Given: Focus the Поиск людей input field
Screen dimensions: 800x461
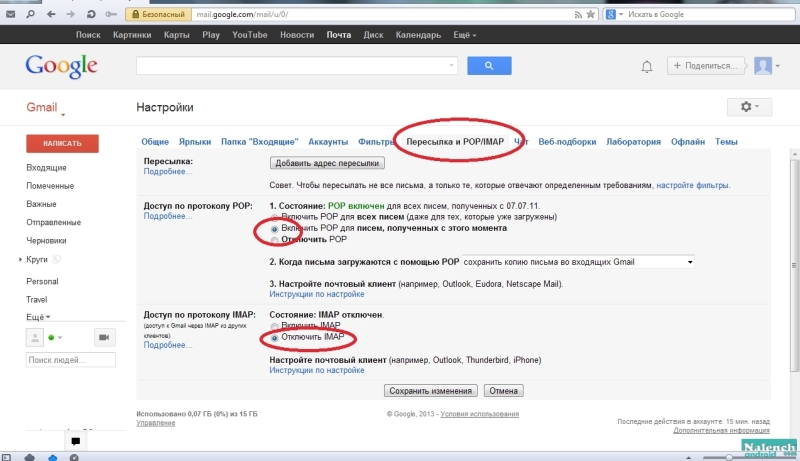Looking at the screenshot, I should pos(70,360).
